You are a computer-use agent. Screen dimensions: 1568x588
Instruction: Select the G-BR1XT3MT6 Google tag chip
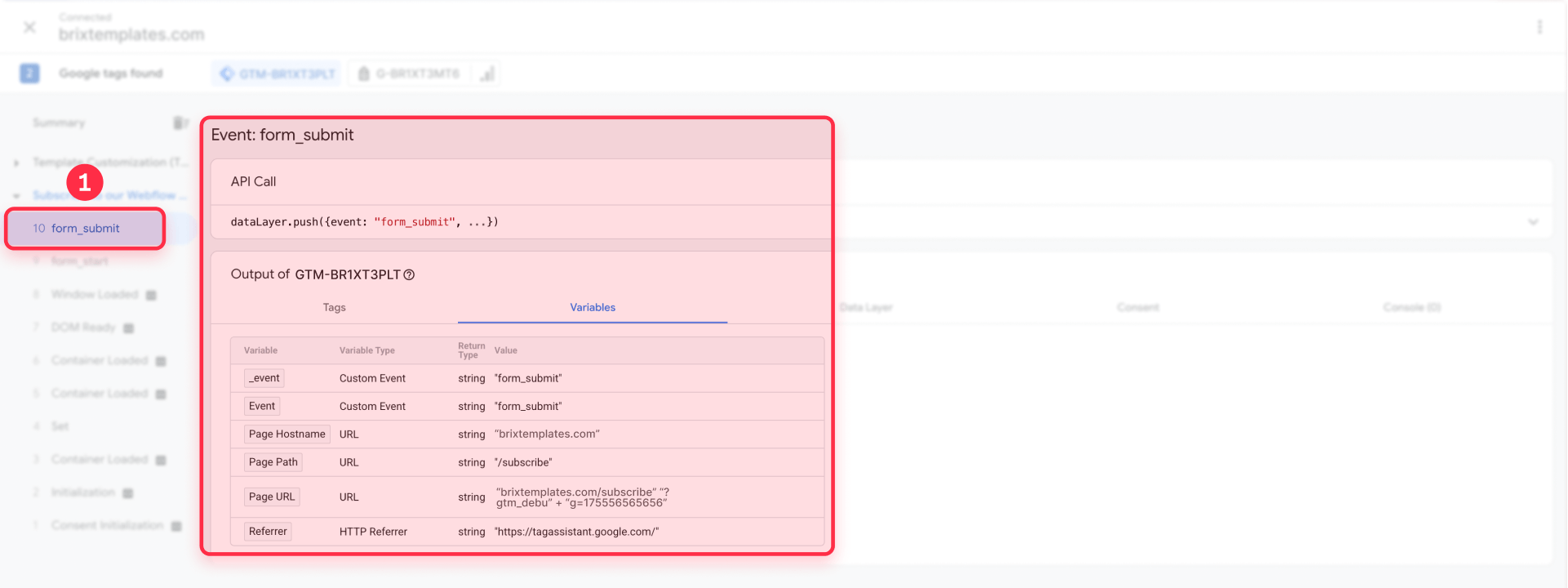tap(409, 73)
